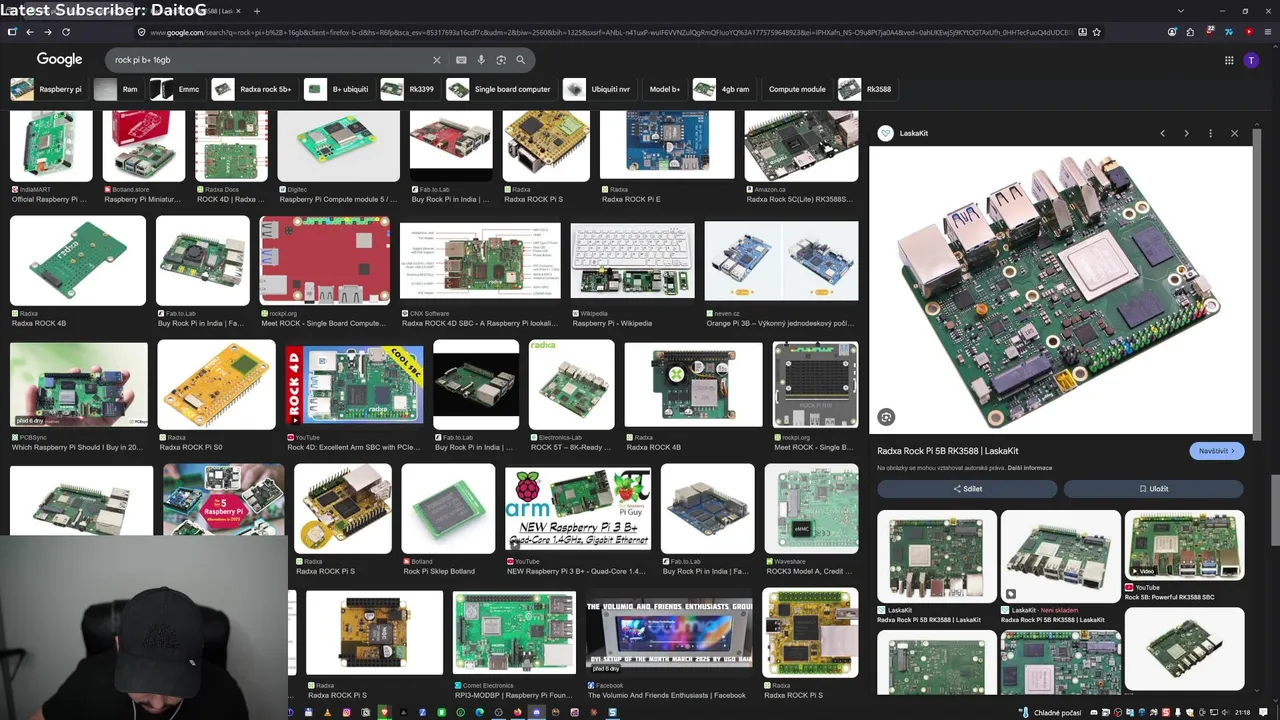Filter results by Emmc chip
Image resolution: width=1280 pixels, height=720 pixels.
176,89
